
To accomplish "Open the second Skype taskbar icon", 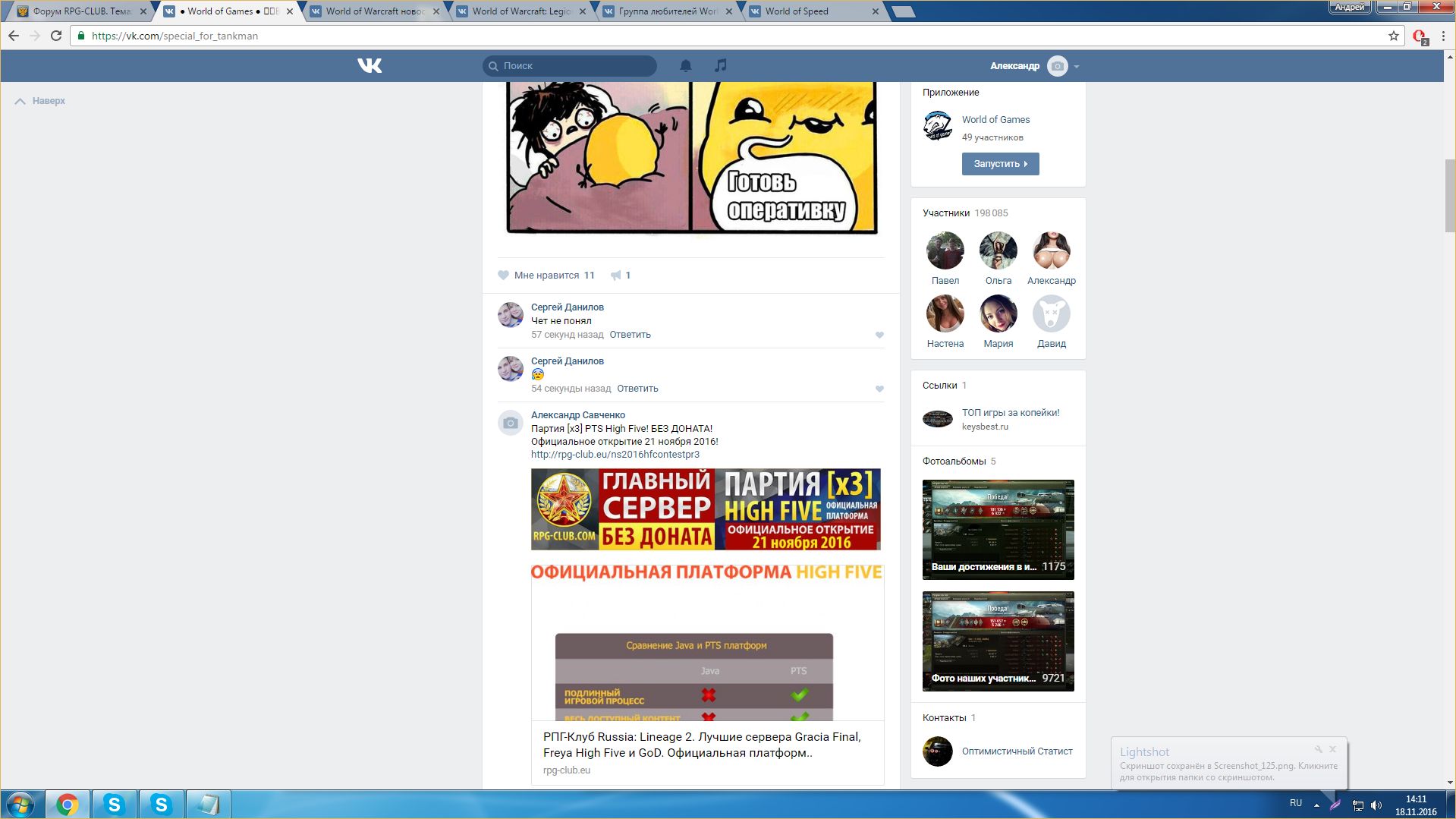I will coord(161,805).
